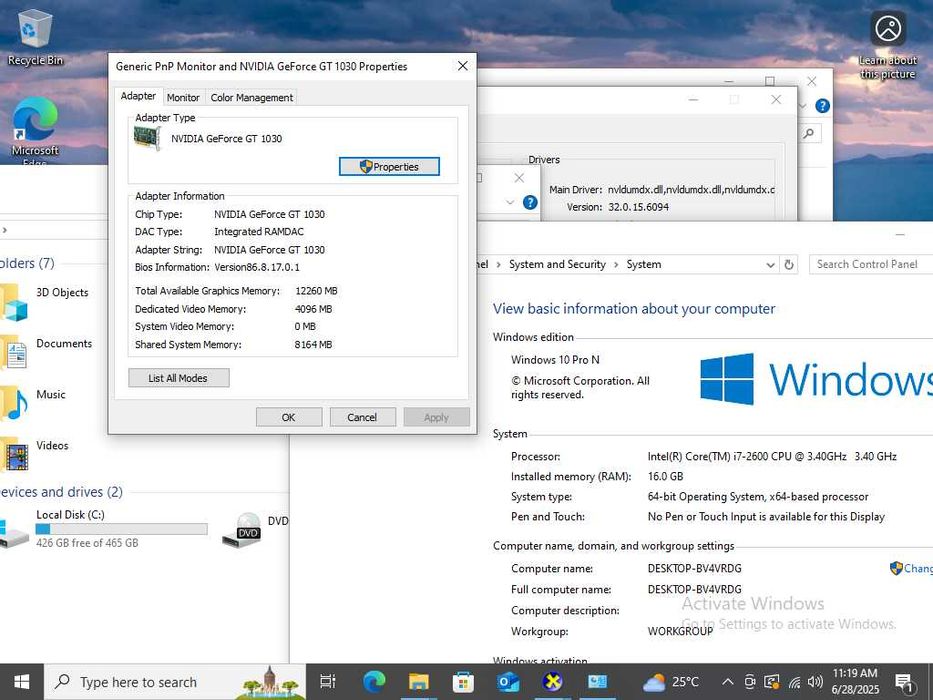Click help icon beside the Drivers label
The width and height of the screenshot is (933, 700).
pyautogui.click(x=530, y=202)
